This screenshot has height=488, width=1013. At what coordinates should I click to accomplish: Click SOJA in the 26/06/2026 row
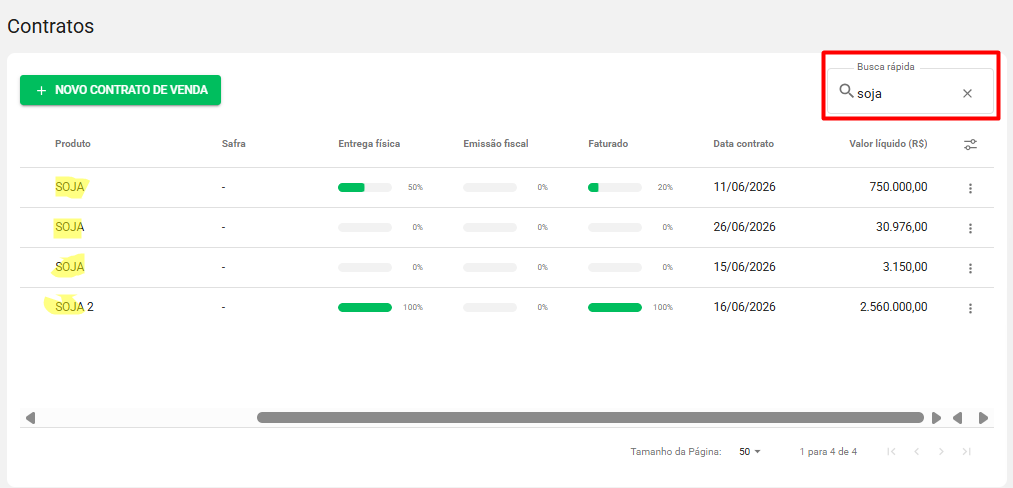coord(70,227)
